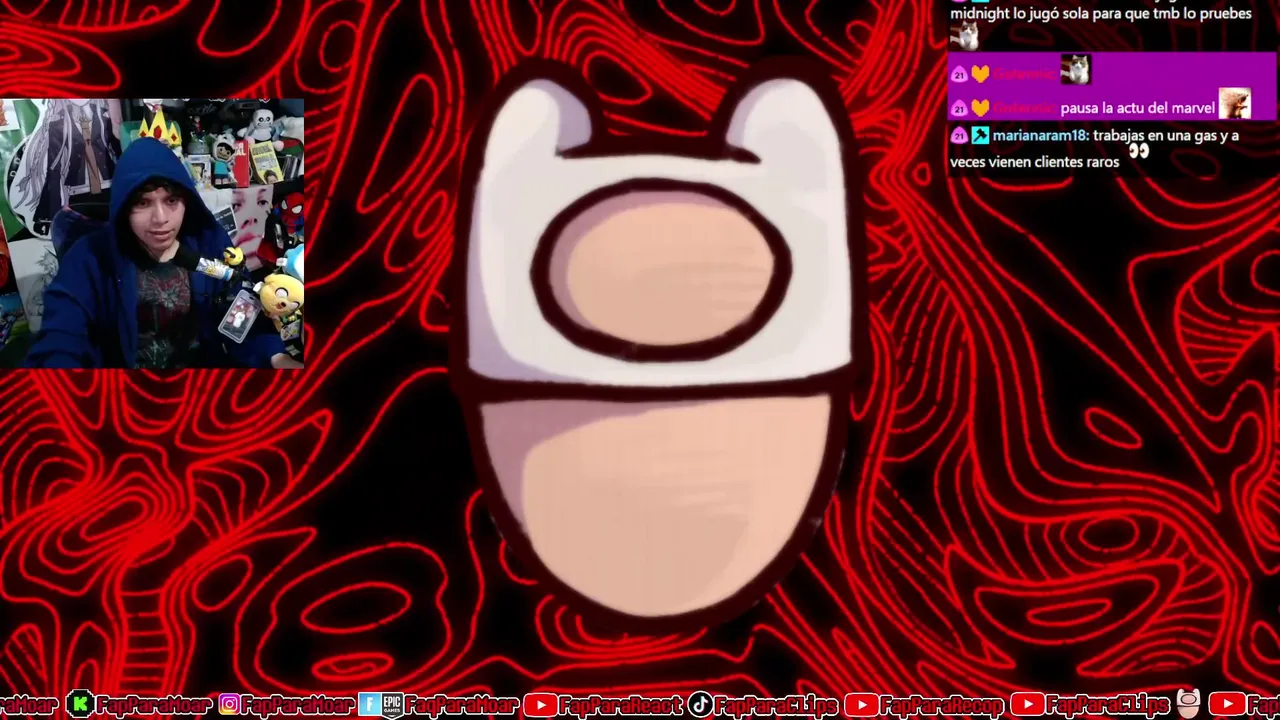Viewport: 1280px width, 720px height.
Task: Click the hedgehog emote after 'pausa la actu del marvel'
Action: pyautogui.click(x=1235, y=104)
